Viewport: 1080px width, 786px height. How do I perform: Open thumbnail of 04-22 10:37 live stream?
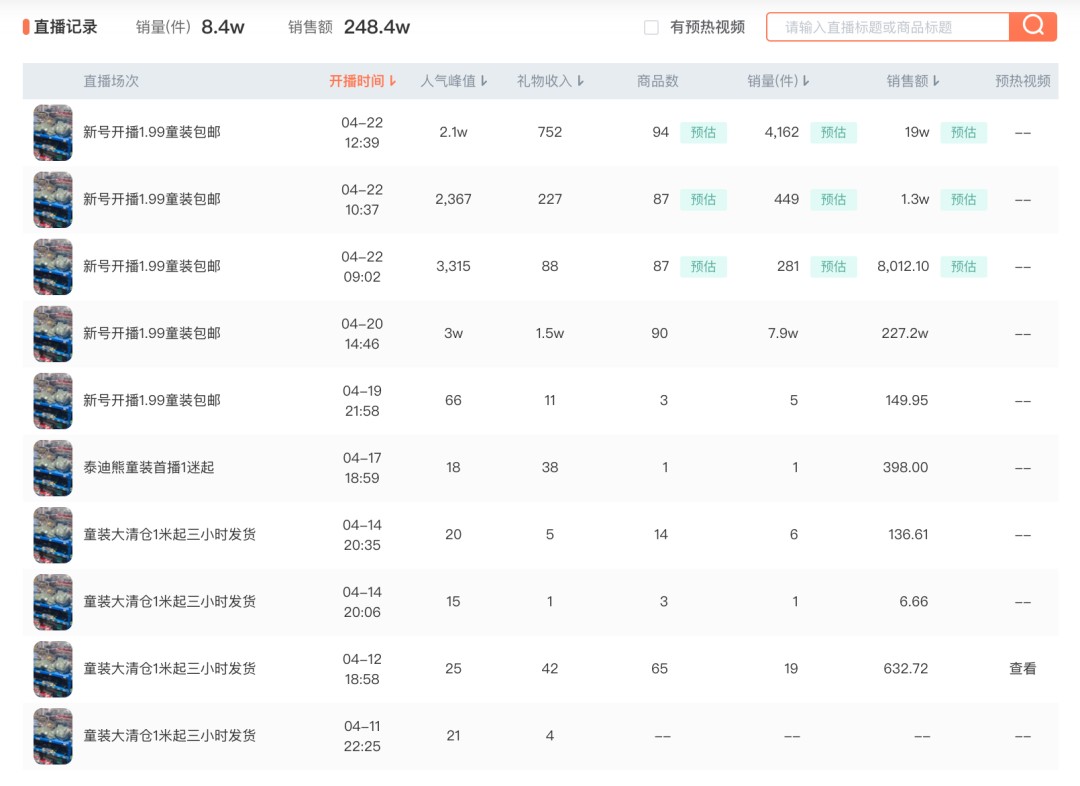53,199
